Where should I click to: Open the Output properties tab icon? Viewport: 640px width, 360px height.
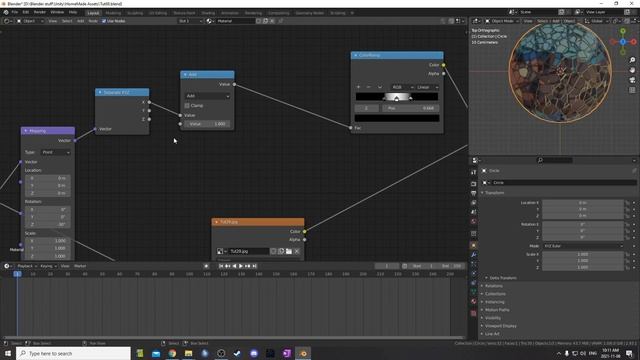point(473,193)
